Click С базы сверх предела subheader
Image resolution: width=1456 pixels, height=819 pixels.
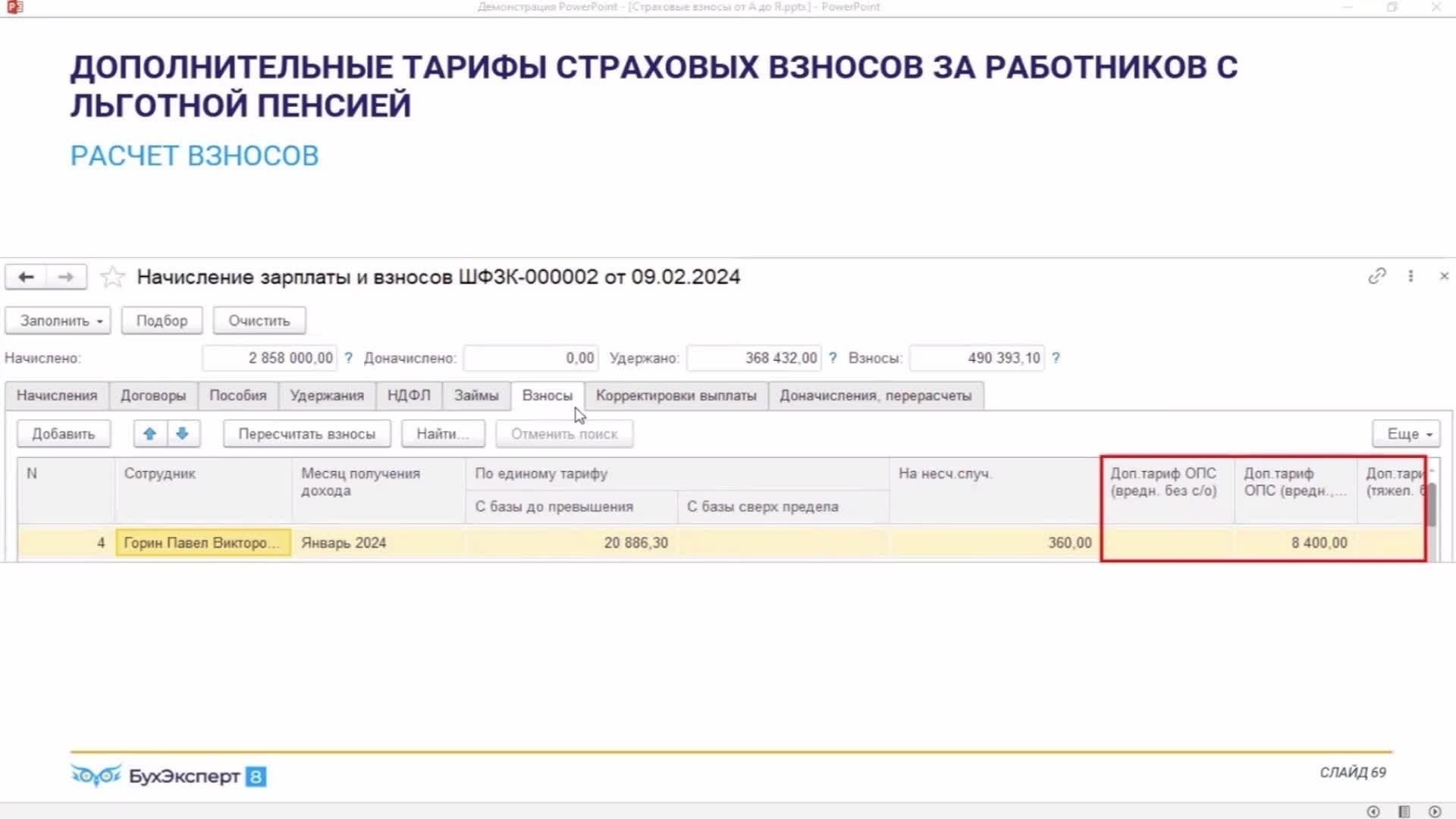click(x=783, y=507)
